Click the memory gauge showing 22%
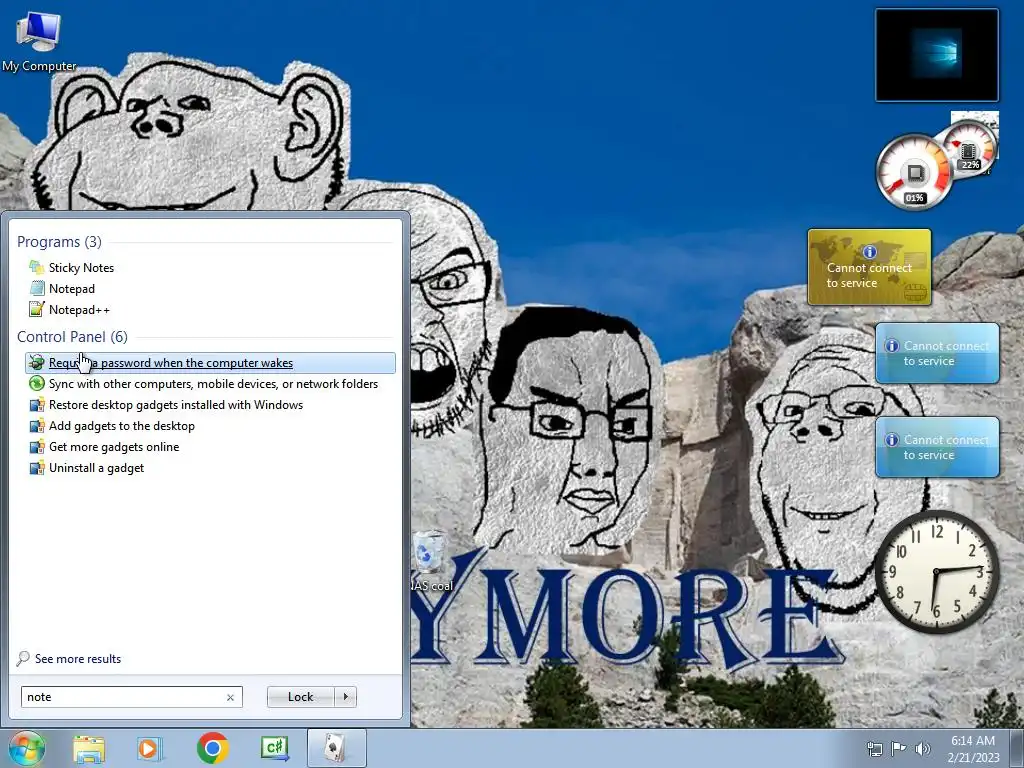This screenshot has height=768, width=1024. tap(972, 150)
